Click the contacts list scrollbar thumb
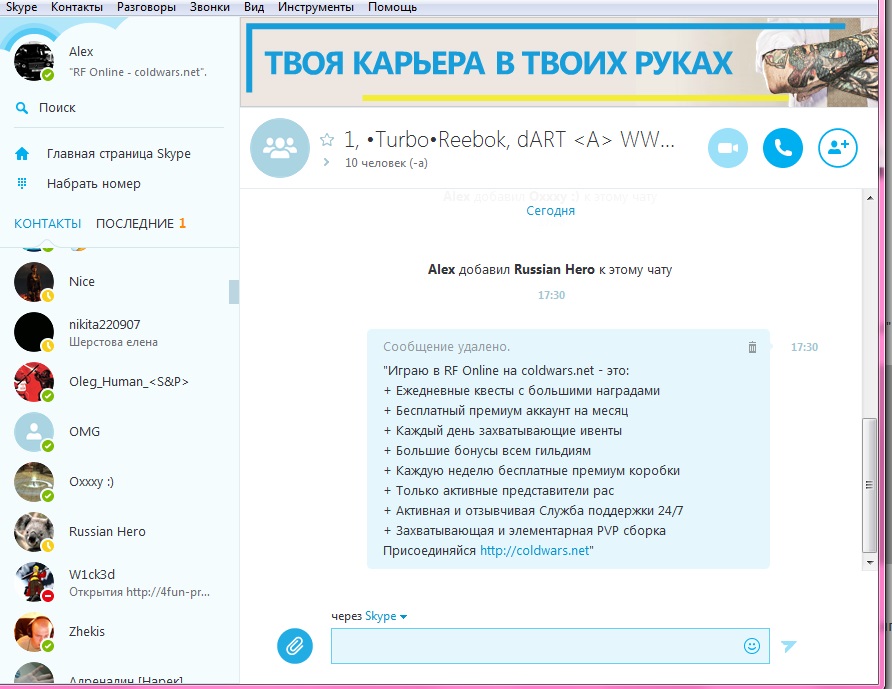Image resolution: width=892 pixels, height=689 pixels. [233, 292]
